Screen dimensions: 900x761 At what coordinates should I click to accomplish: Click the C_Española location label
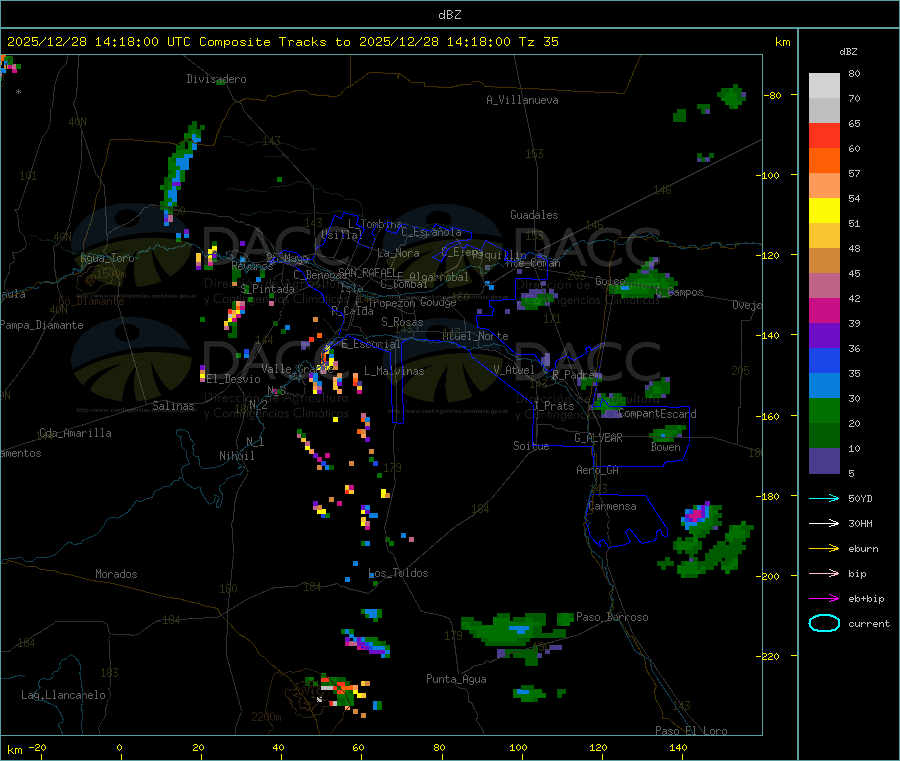pos(431,232)
